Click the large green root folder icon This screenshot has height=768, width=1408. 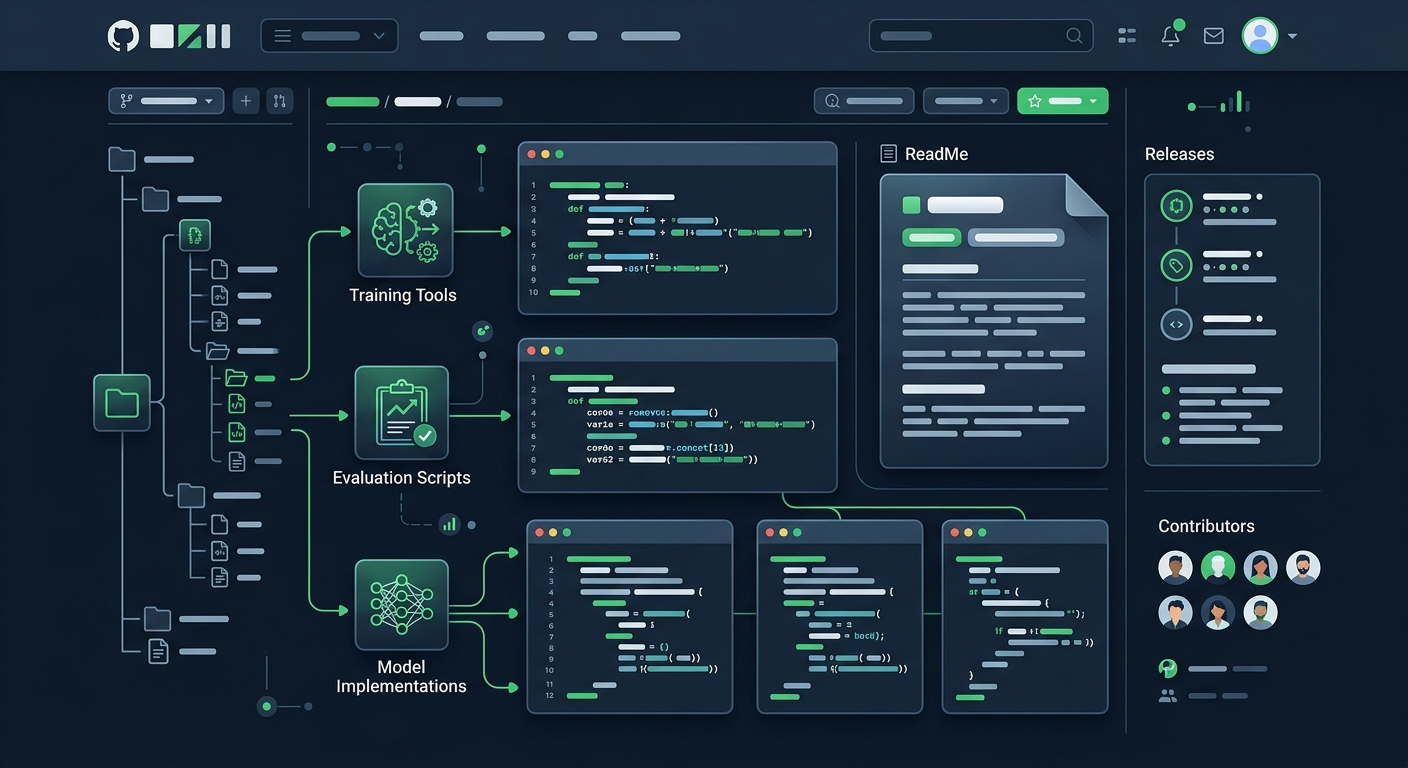coord(122,403)
